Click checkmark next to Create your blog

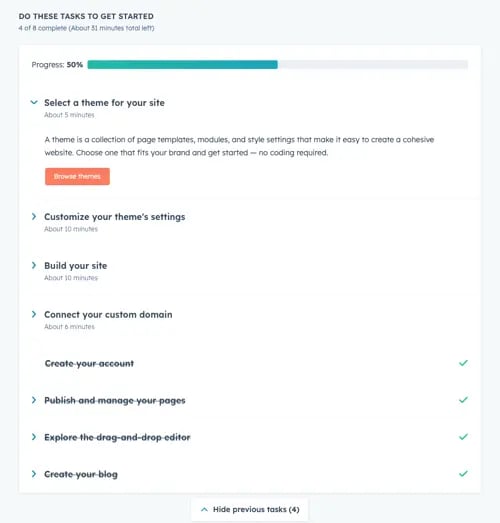pos(463,474)
